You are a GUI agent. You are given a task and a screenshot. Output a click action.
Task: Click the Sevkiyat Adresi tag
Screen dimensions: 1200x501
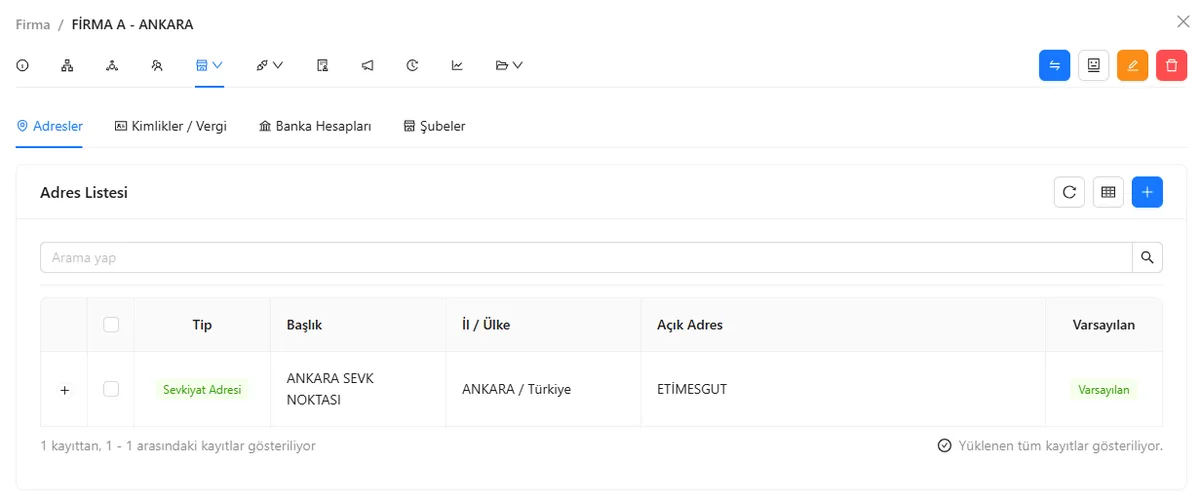pyautogui.click(x=202, y=390)
